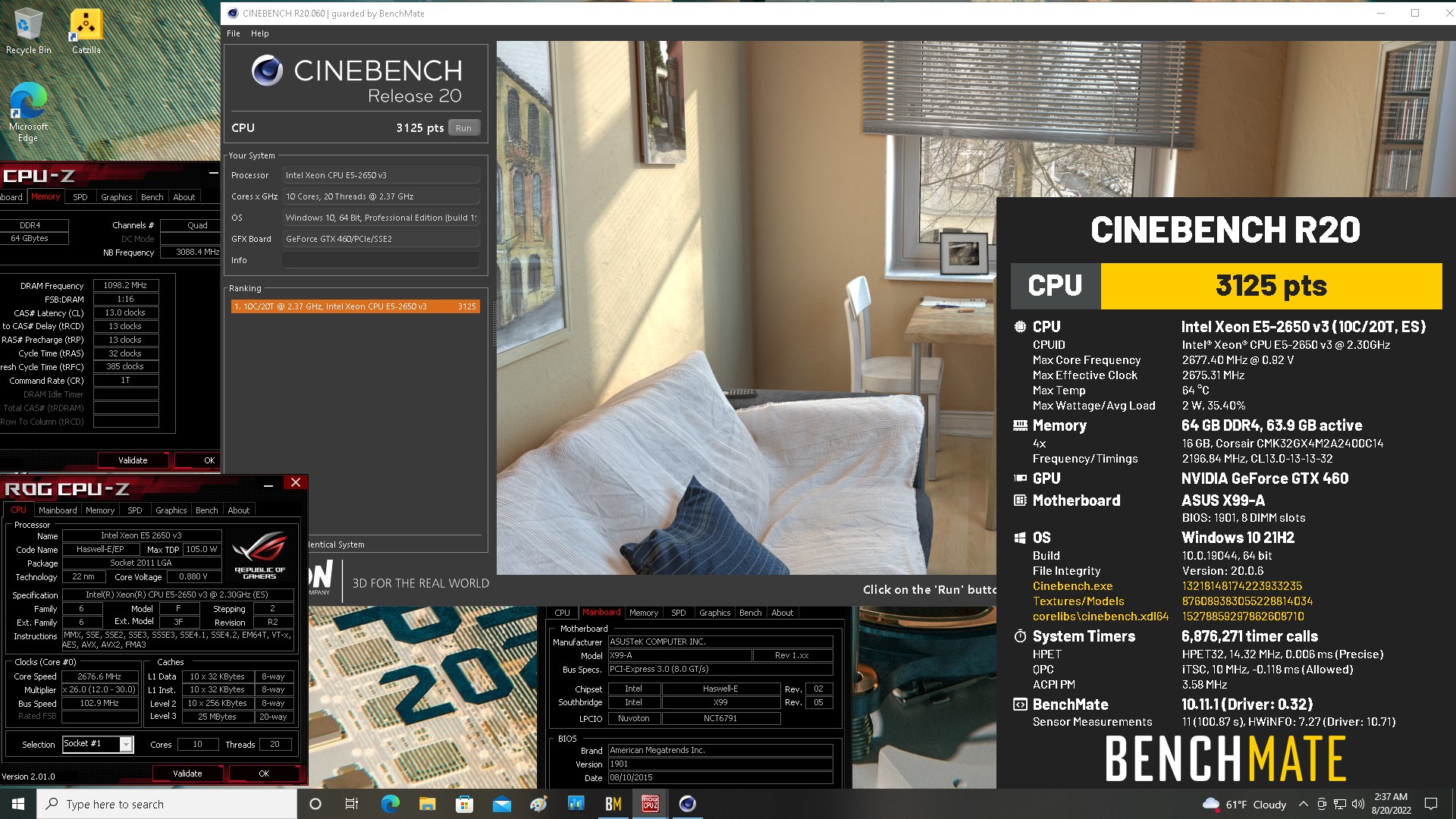Open About tab in Mainboard CPU-Z window
Image resolution: width=1456 pixels, height=819 pixels.
pyautogui.click(x=783, y=613)
